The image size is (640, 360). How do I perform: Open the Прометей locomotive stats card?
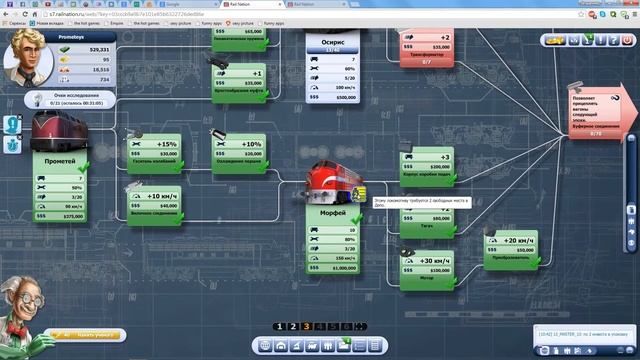tap(60, 187)
